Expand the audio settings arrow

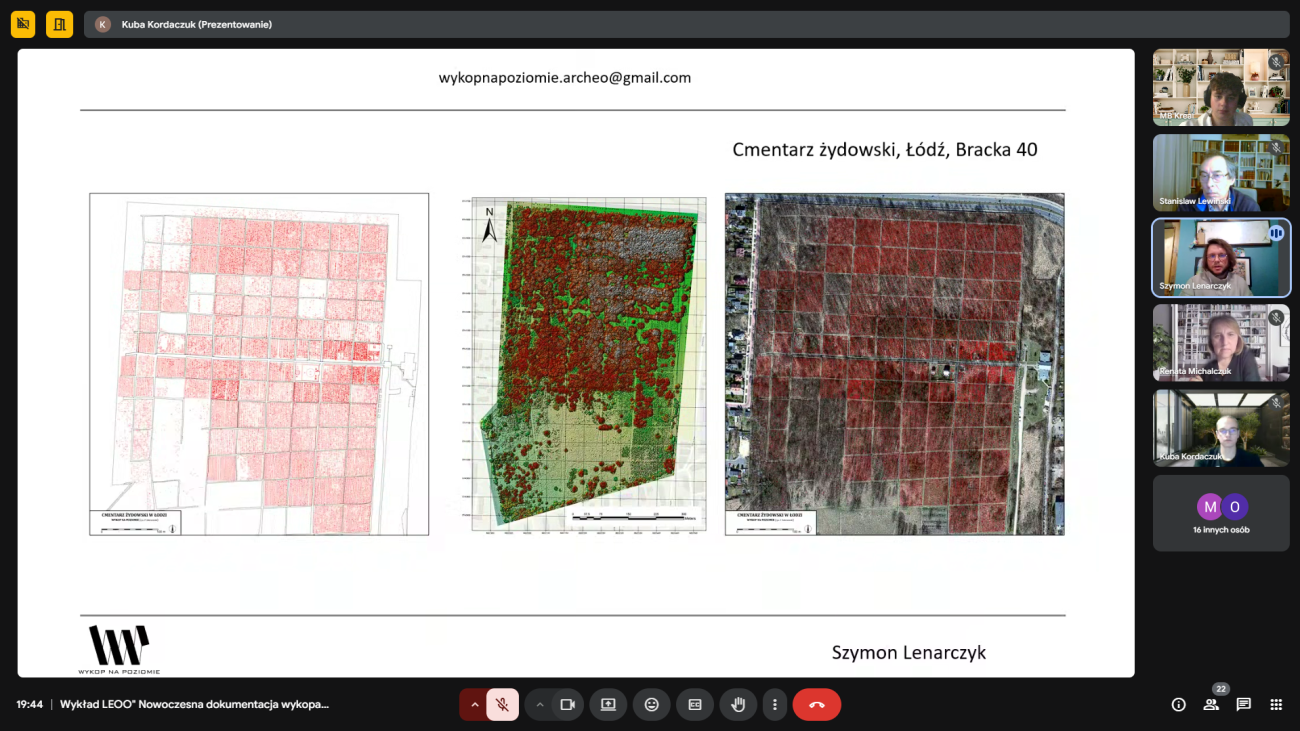(475, 704)
